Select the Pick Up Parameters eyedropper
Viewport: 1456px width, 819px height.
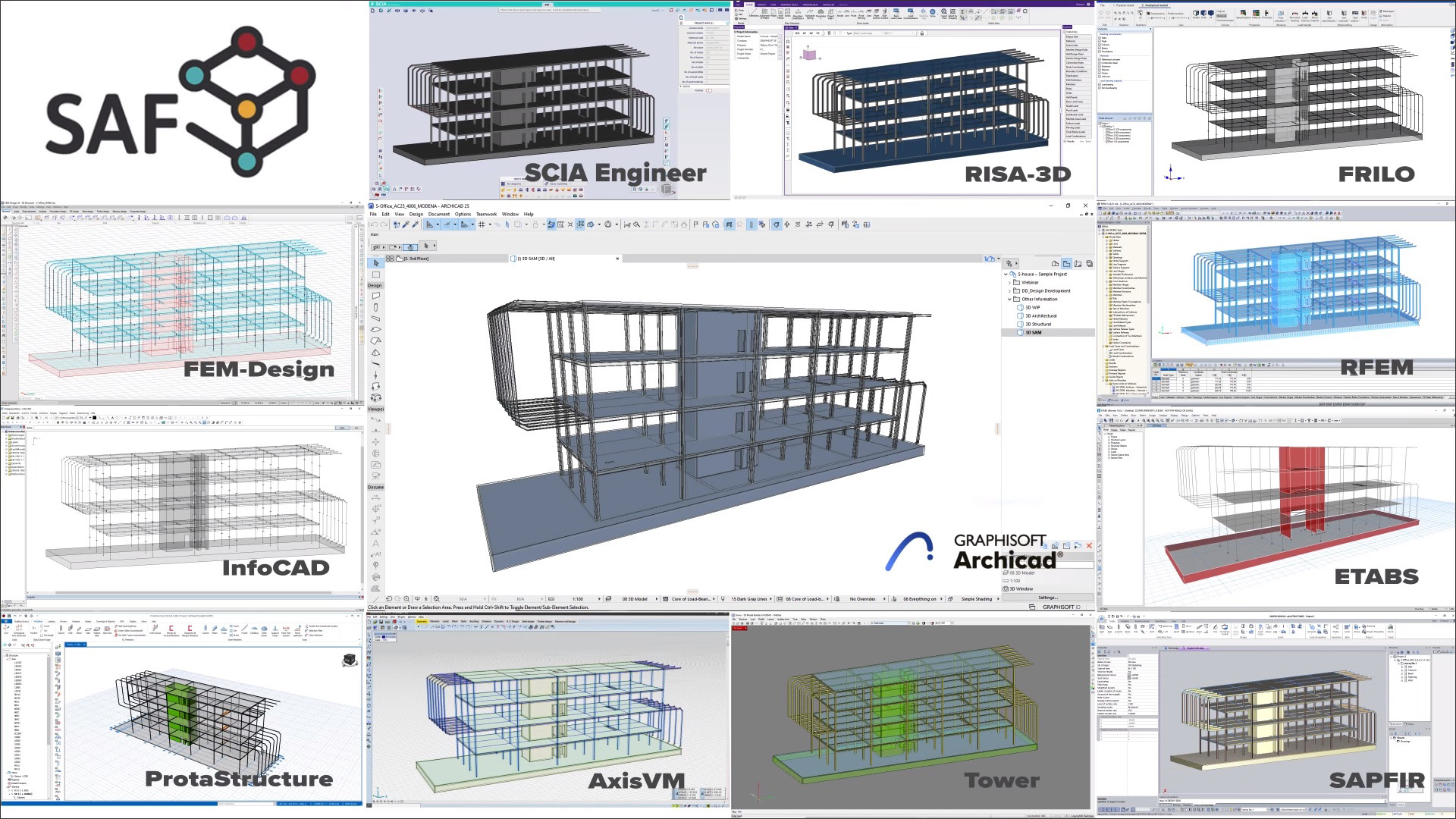tap(405, 224)
